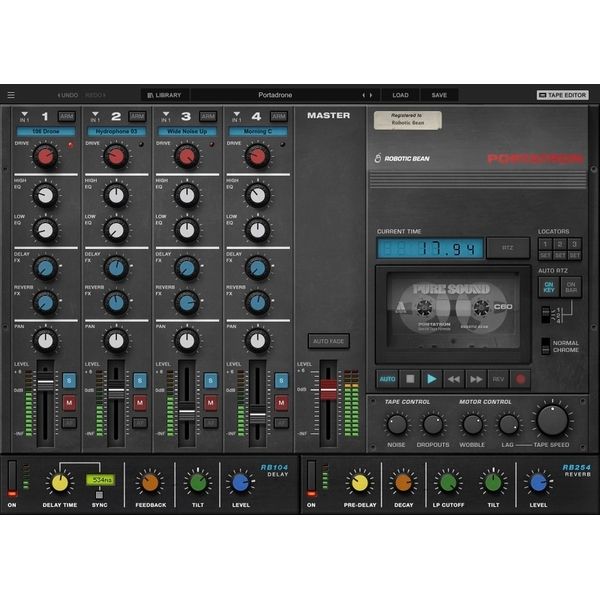Toggle the Rev reverse playback button

tap(498, 379)
